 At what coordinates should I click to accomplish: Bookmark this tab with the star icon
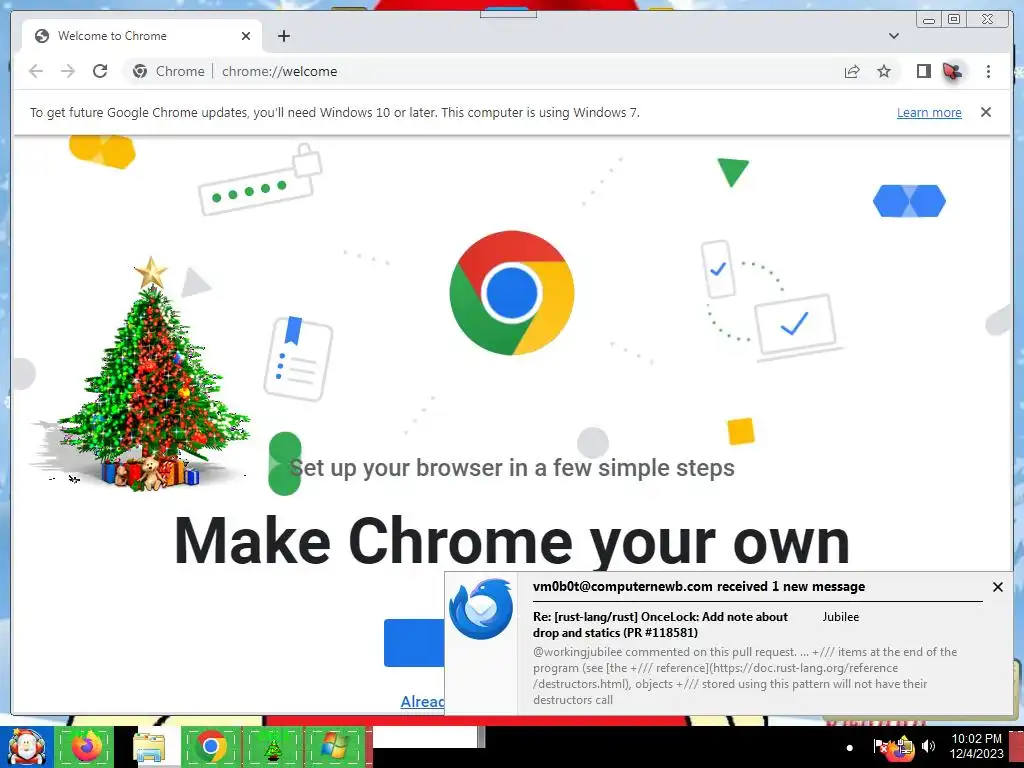click(884, 71)
